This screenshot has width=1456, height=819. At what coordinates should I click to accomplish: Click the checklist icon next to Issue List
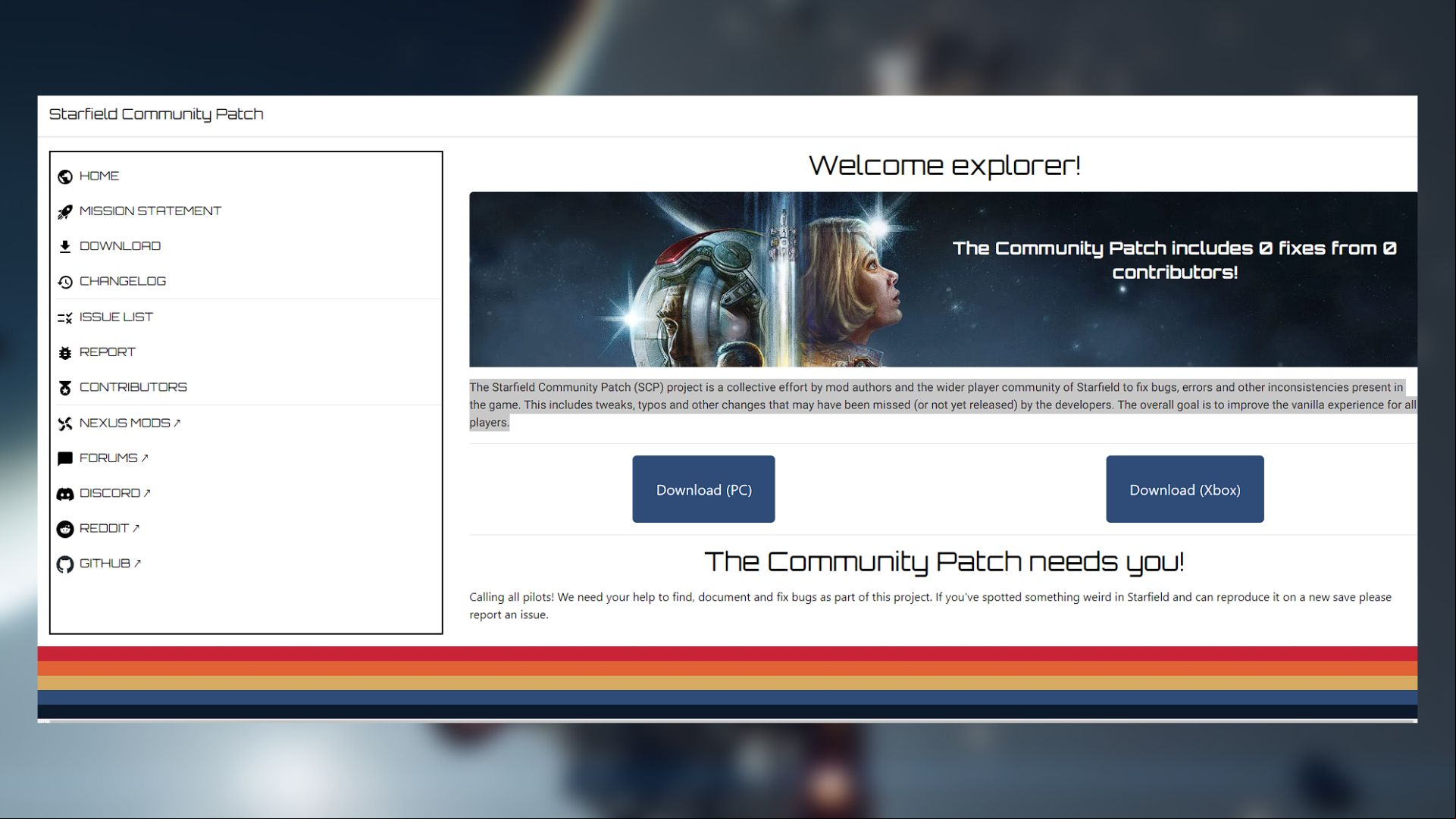coord(65,317)
